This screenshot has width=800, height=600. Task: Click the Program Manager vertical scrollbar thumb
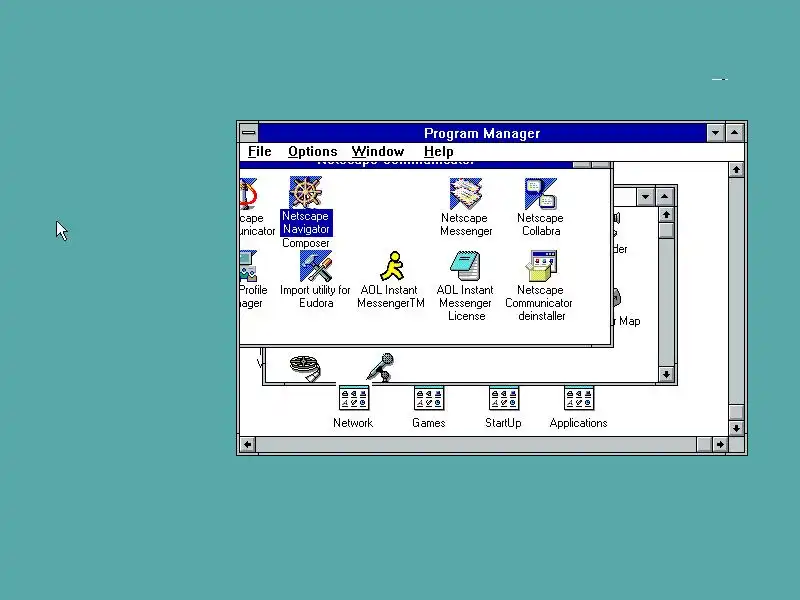(736, 413)
